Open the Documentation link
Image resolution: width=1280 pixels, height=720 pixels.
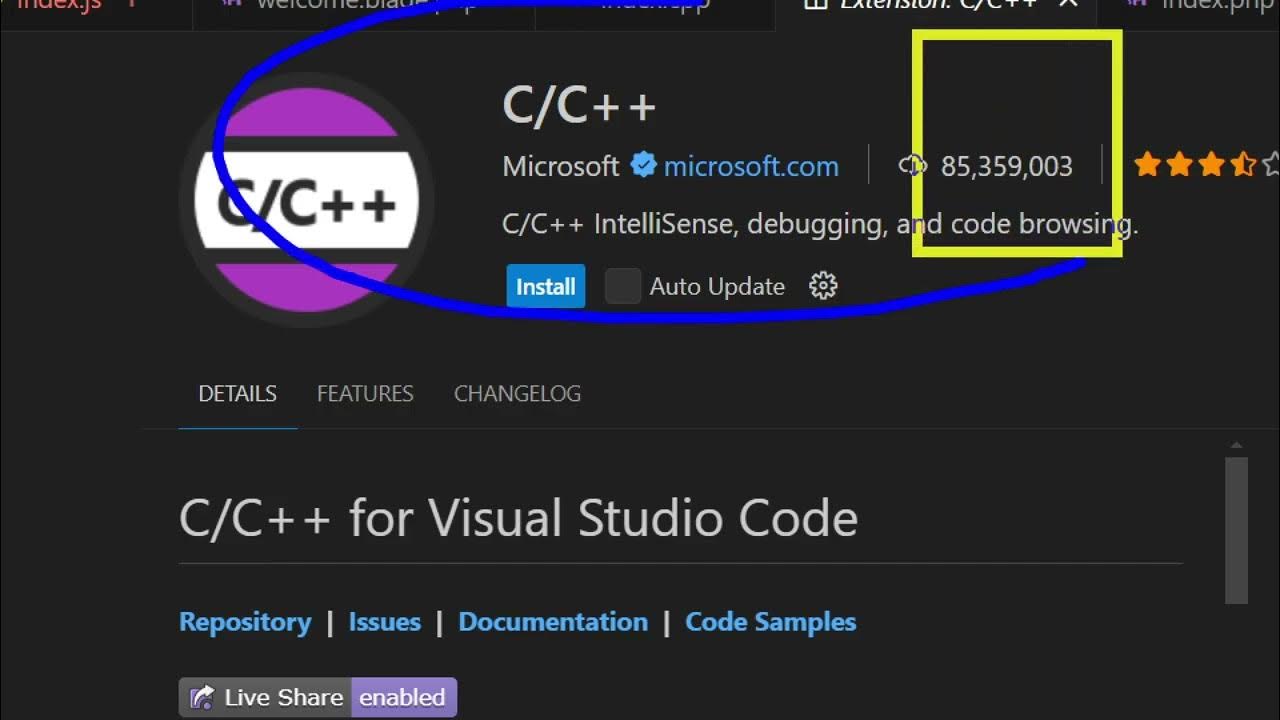(553, 622)
